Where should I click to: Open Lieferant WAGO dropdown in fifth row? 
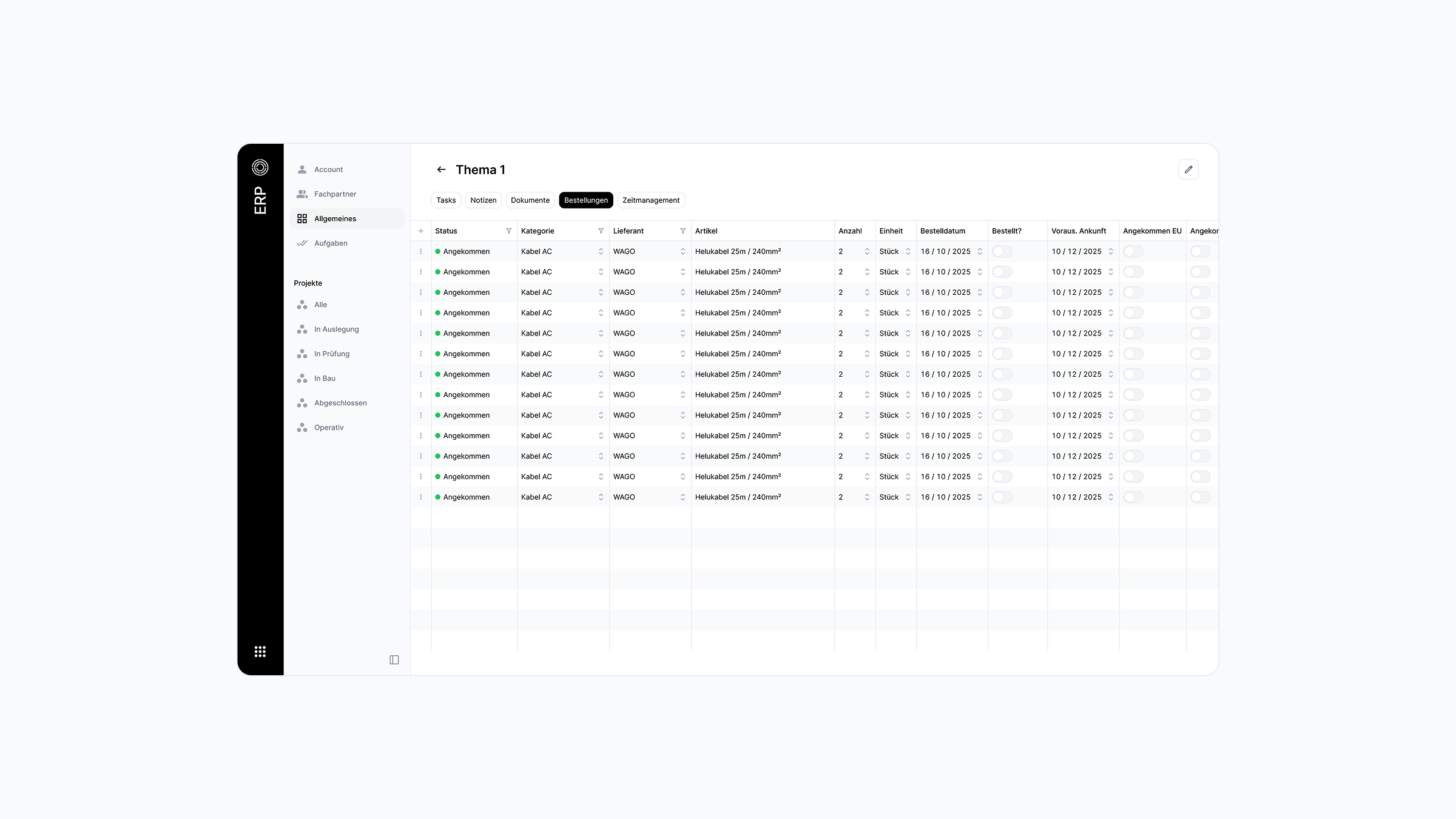pos(682,333)
